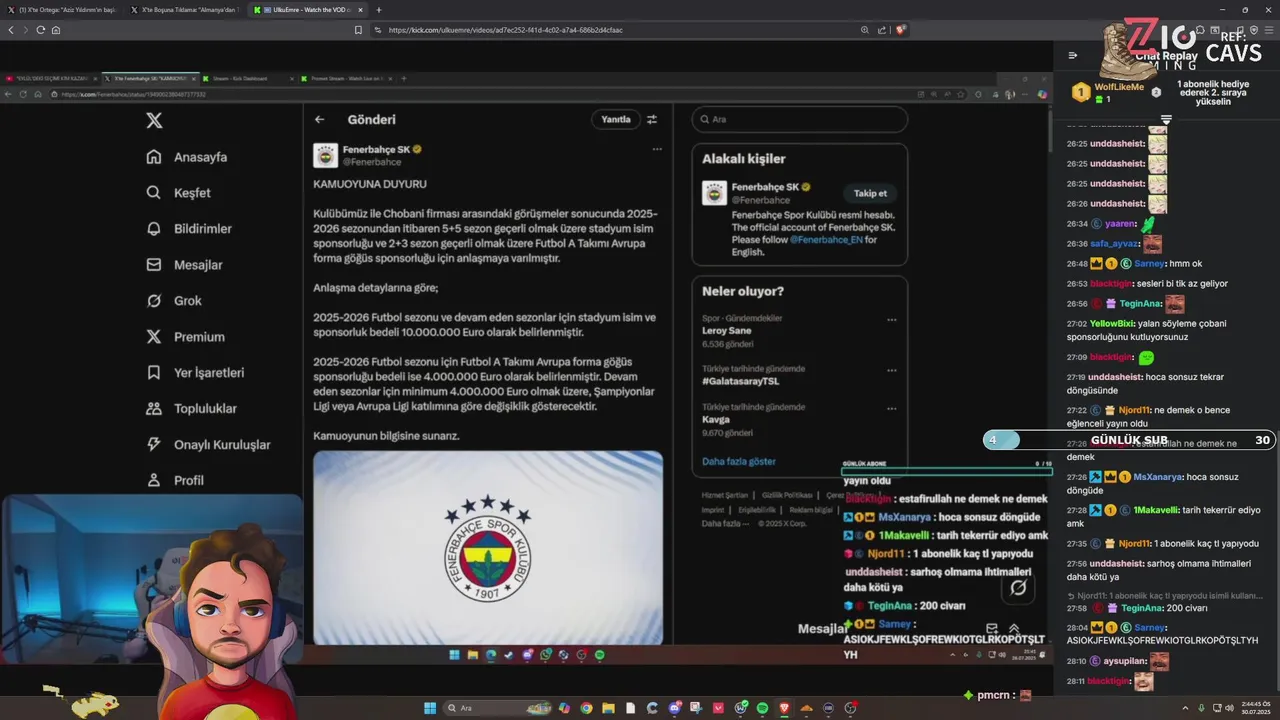
Task: Open Grok in the X sidebar
Action: (174, 301)
